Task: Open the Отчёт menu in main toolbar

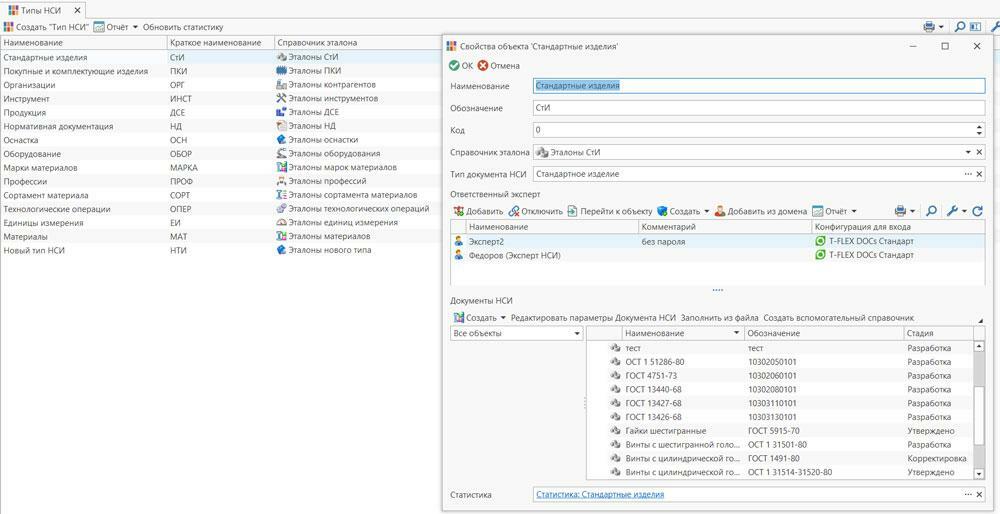Action: pyautogui.click(x=115, y=27)
